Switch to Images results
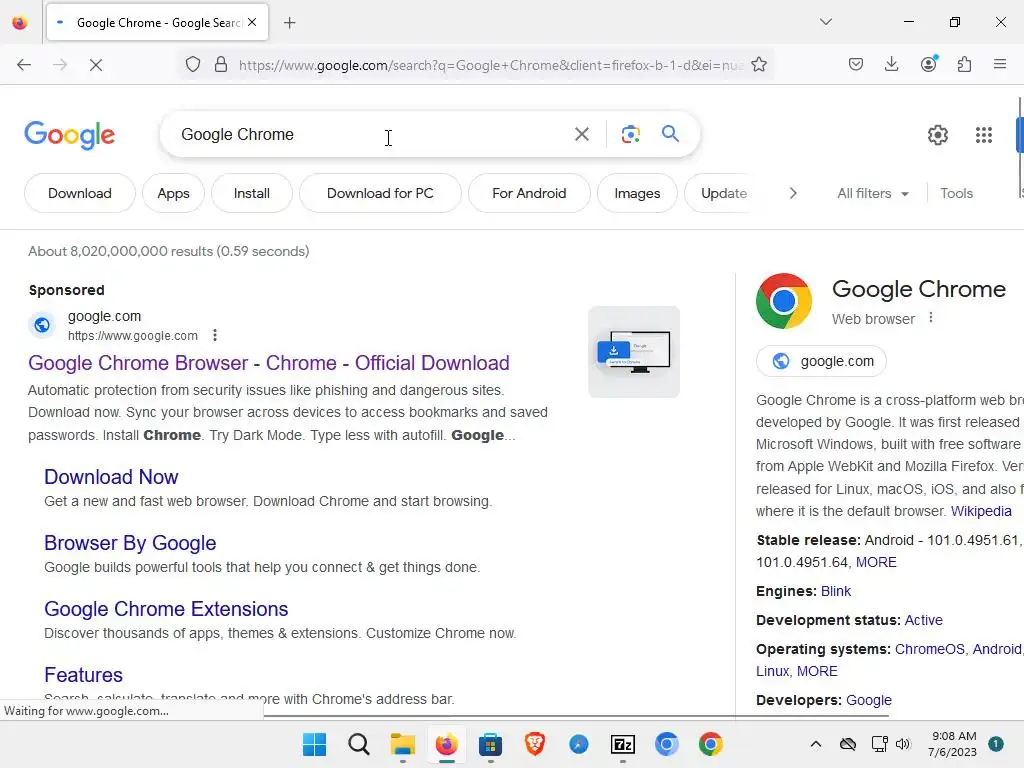The height and width of the screenshot is (768, 1024). 637,193
